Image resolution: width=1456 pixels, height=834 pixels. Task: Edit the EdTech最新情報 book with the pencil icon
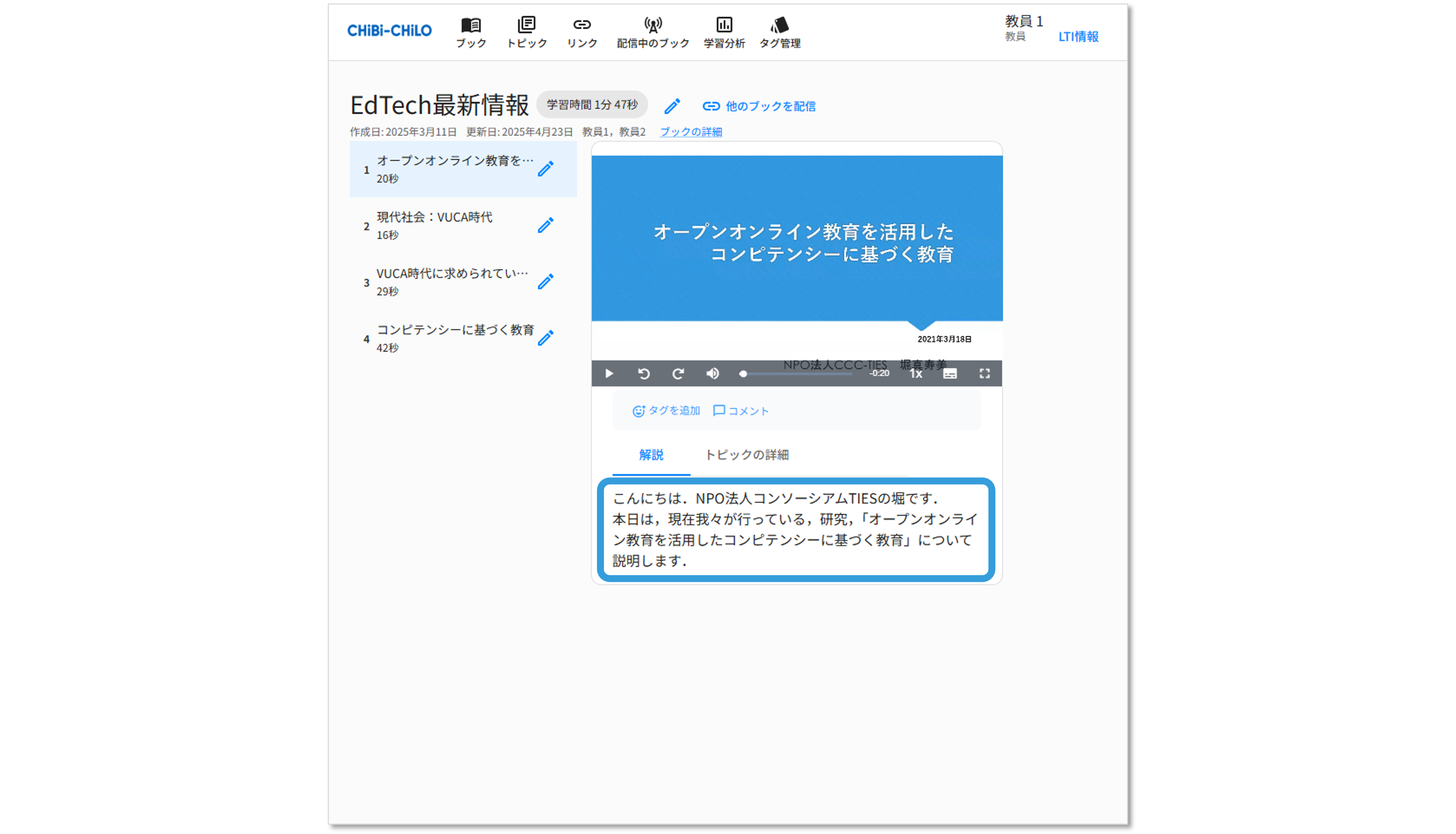(672, 106)
